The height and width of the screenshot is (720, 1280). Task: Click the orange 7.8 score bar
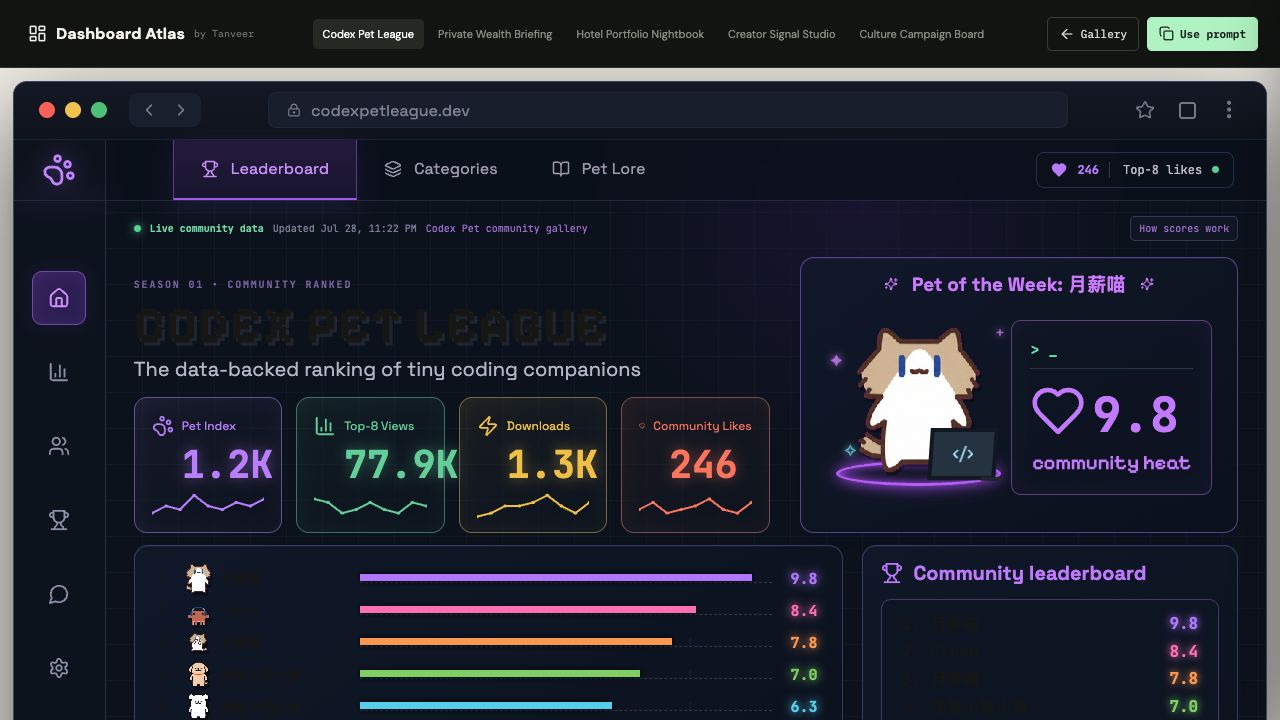tap(516, 642)
